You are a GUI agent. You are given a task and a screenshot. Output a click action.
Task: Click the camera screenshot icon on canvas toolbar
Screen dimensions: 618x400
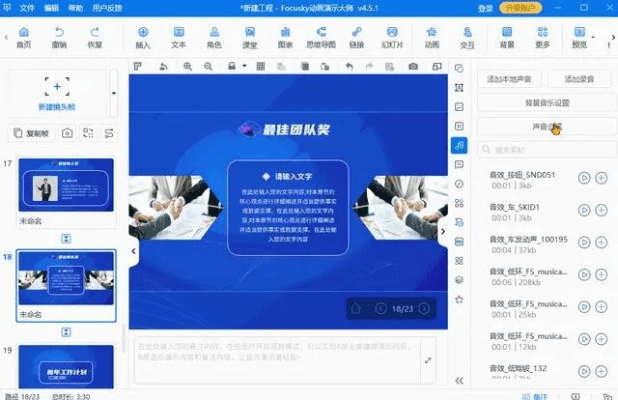[x=413, y=66]
